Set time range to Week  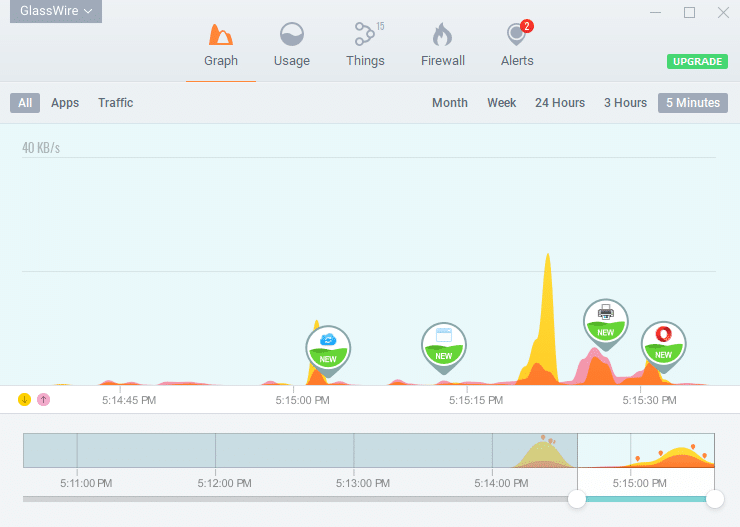tap(502, 103)
